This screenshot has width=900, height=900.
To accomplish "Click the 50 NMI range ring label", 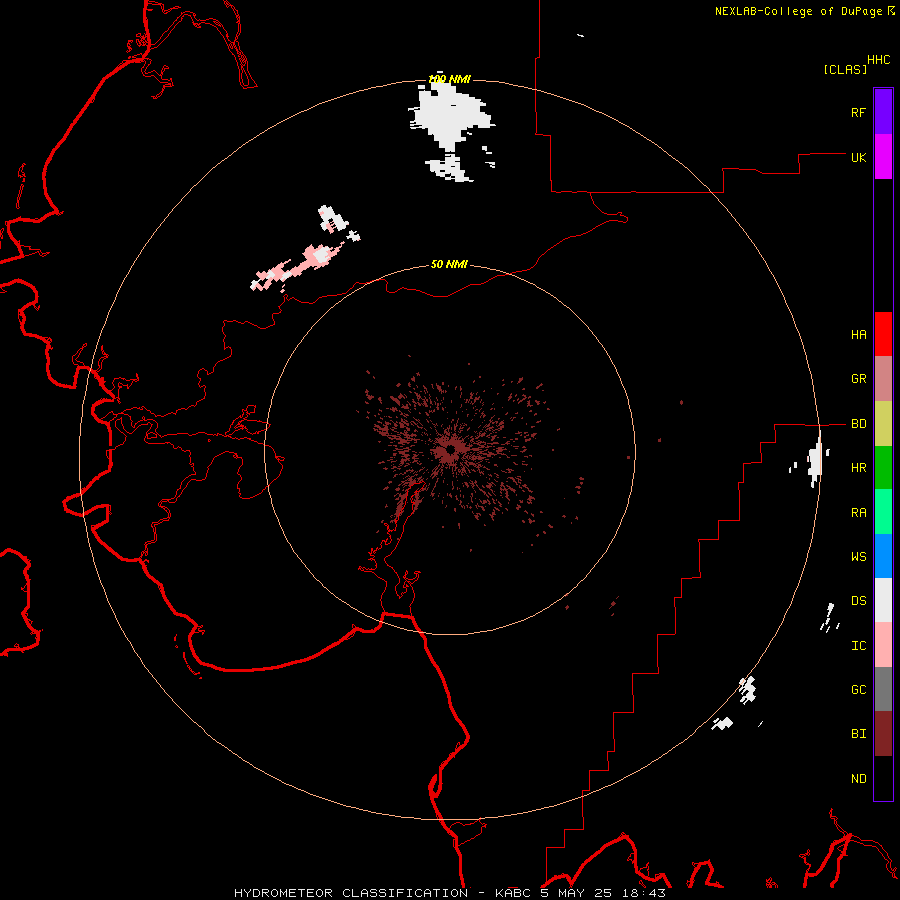I will coord(449,264).
